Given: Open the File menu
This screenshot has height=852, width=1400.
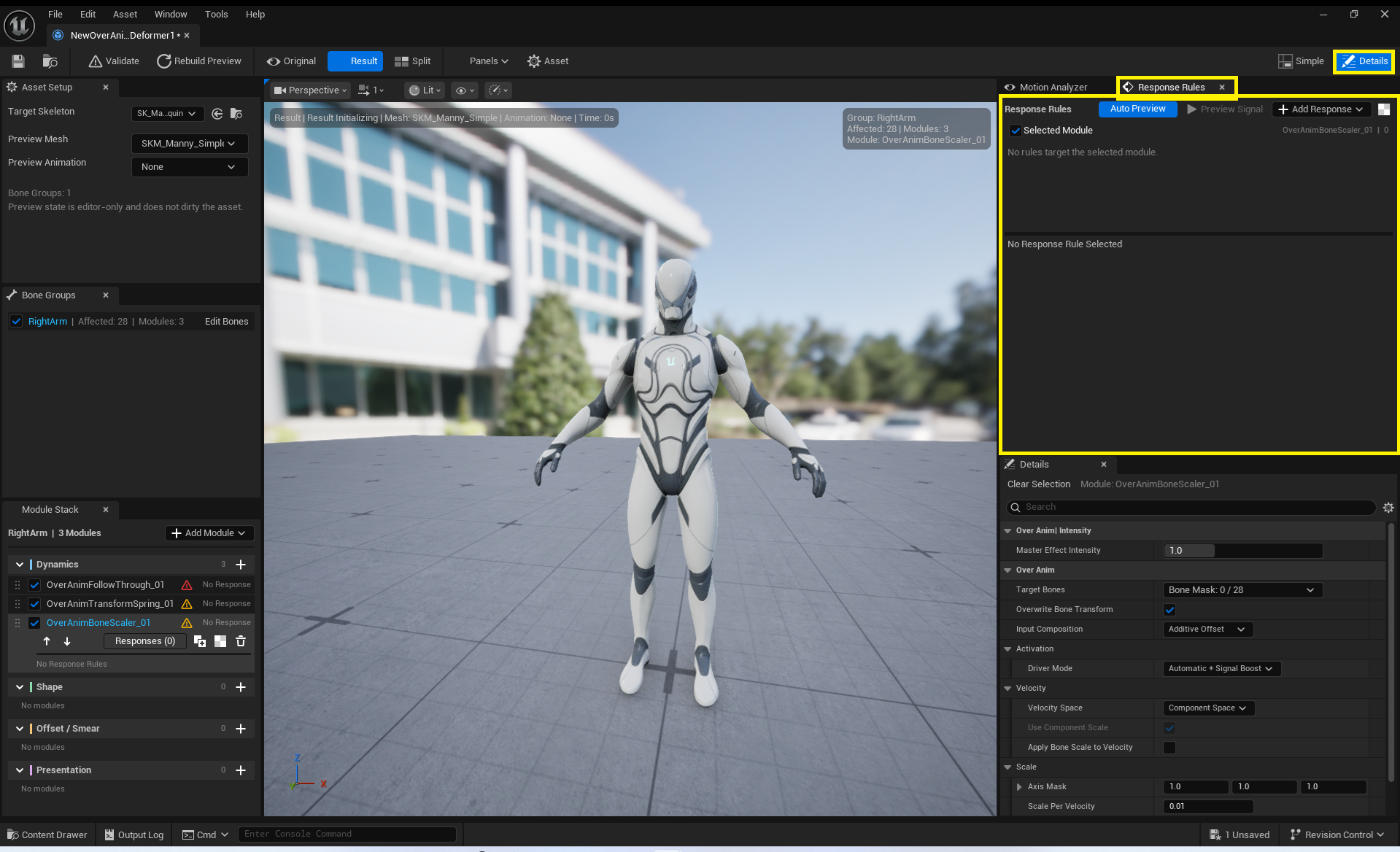Looking at the screenshot, I should [55, 14].
